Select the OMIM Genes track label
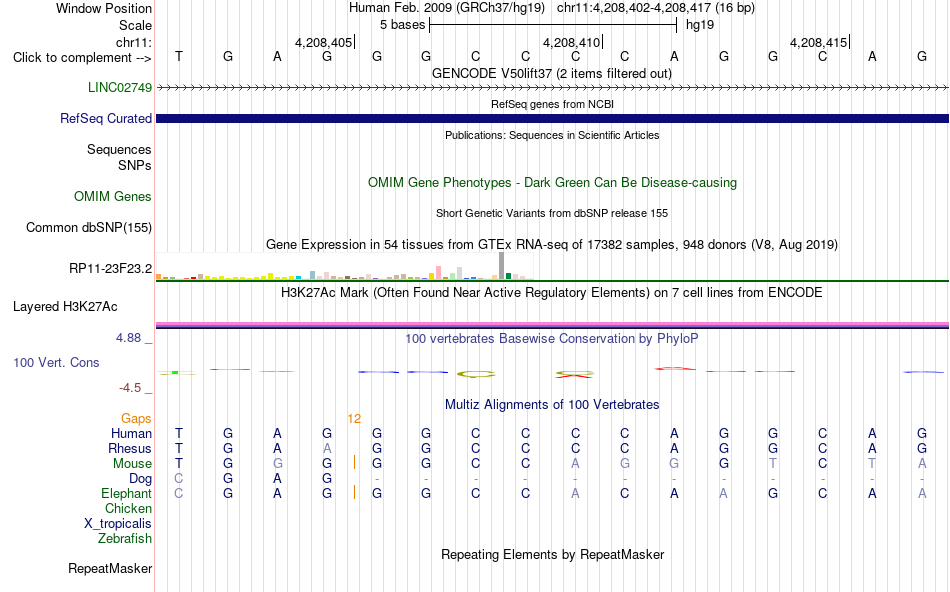 (x=113, y=197)
